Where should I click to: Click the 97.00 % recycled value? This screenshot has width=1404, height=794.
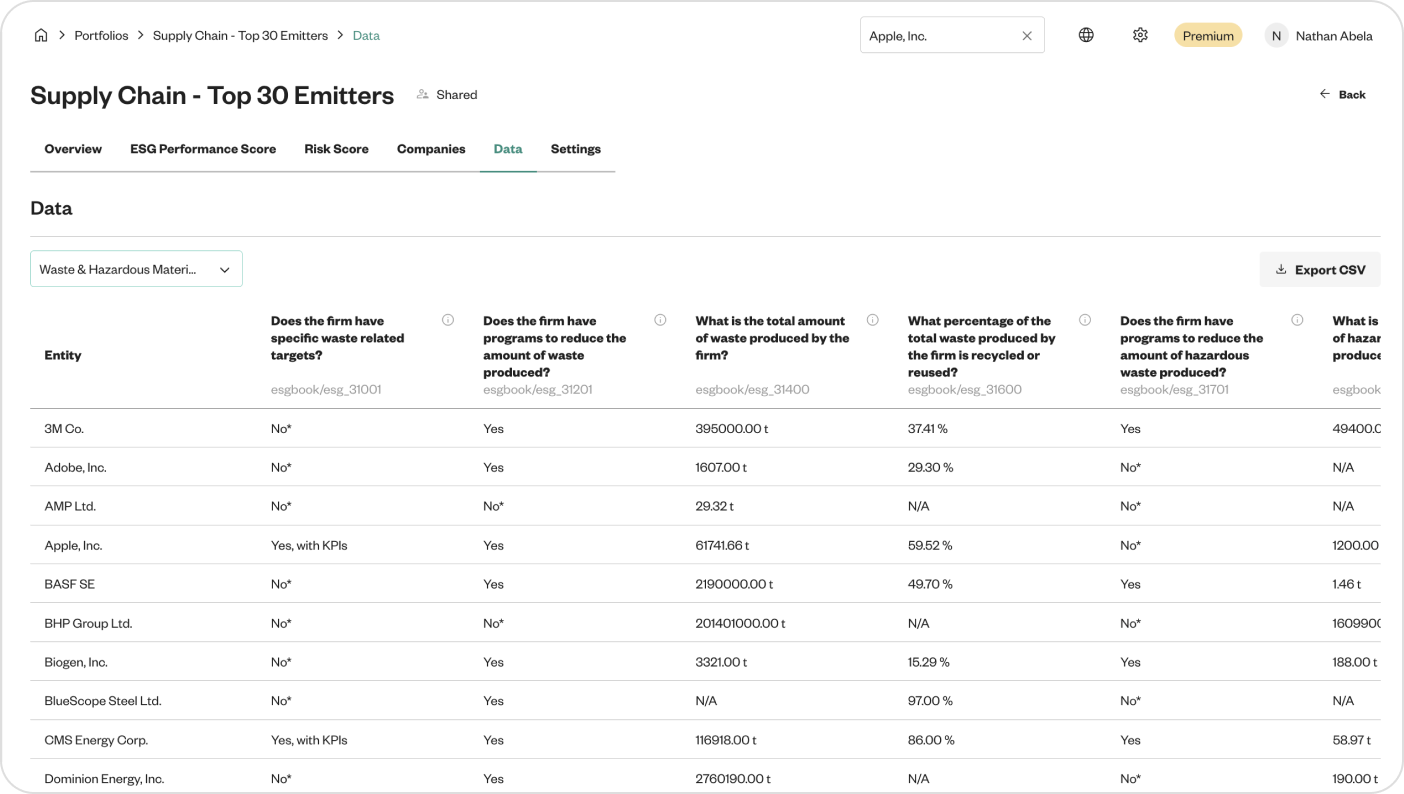930,701
